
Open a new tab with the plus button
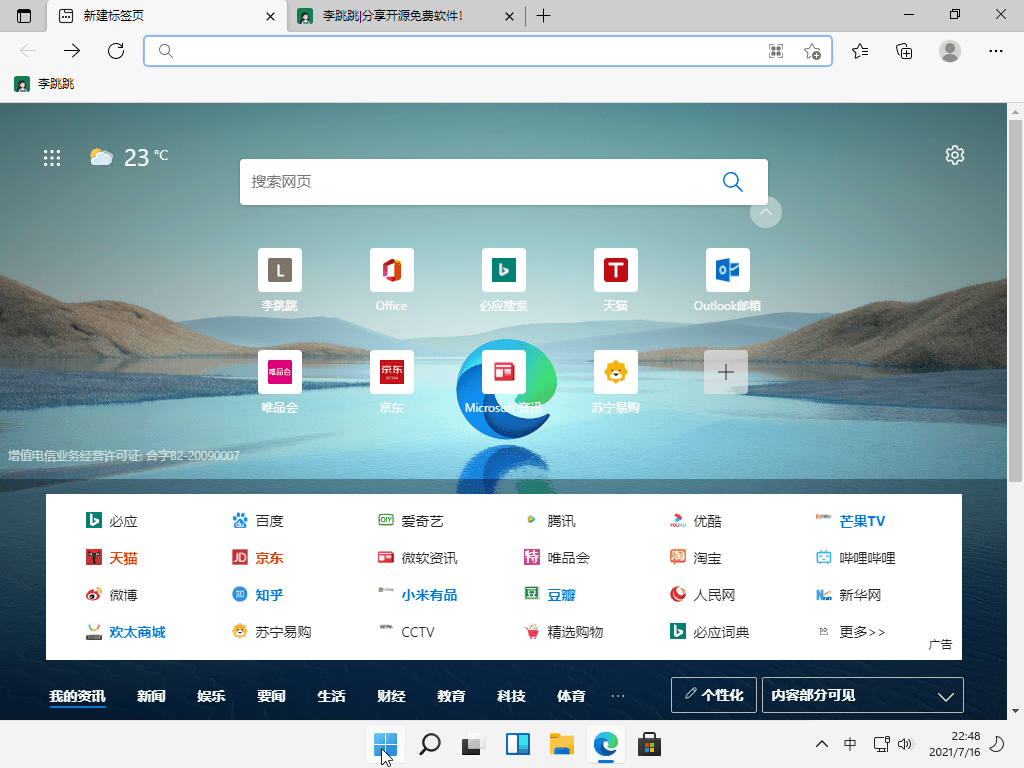[543, 16]
